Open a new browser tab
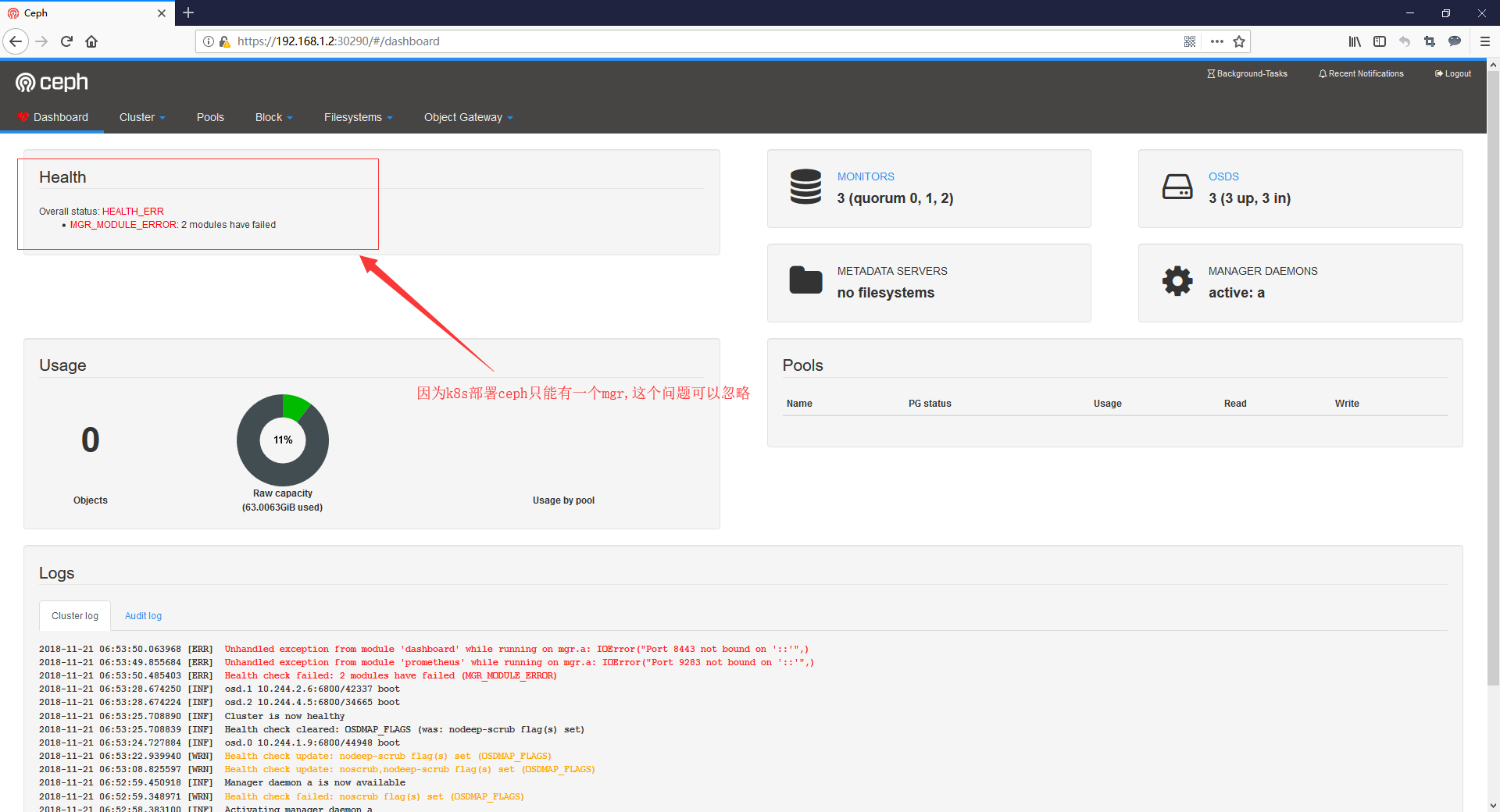The height and width of the screenshot is (812, 1500). click(x=188, y=12)
